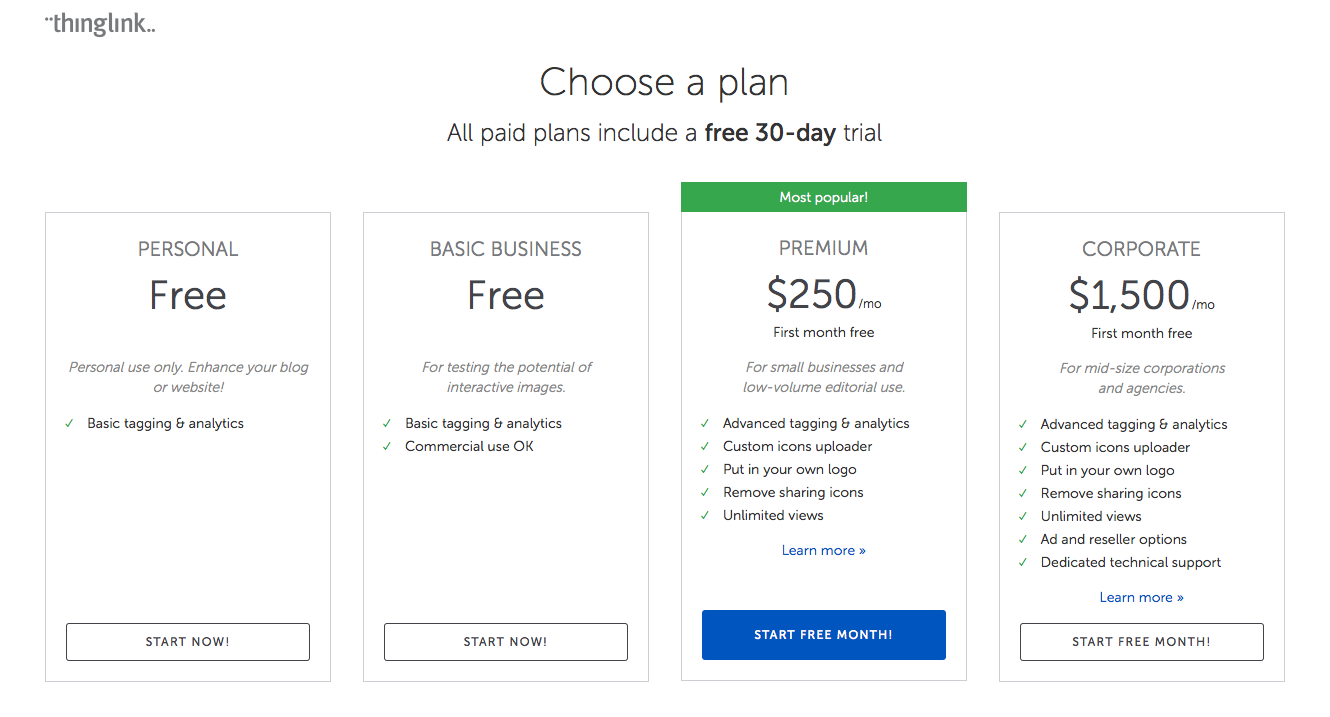
Task: Click checkmark next to Personal Basic tagging
Action: point(69,424)
